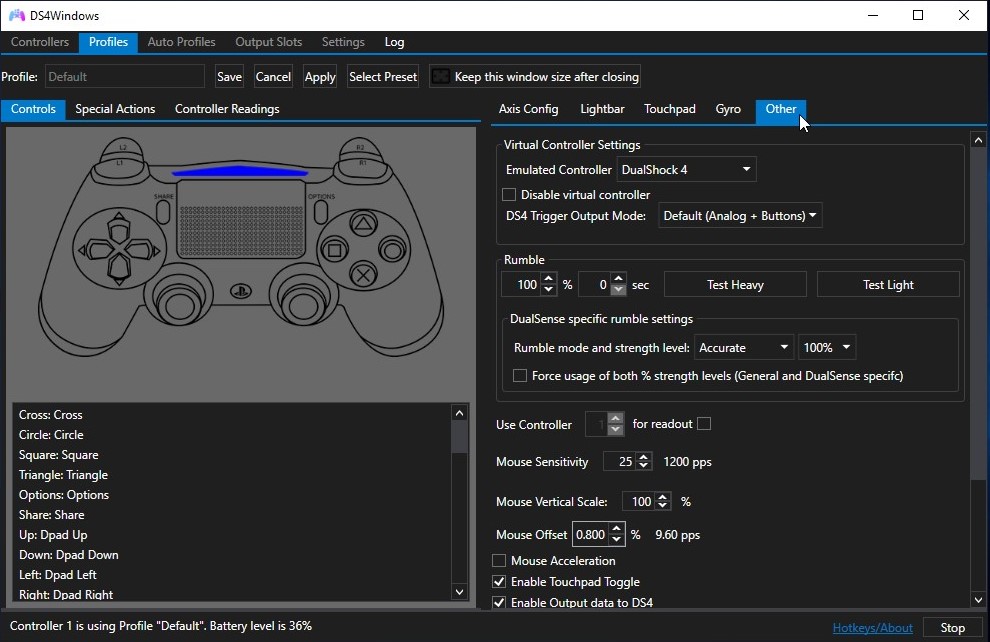Viewport: 990px width, 642px height.
Task: Click the L2 trigger on controller diagram
Action: [x=122, y=147]
